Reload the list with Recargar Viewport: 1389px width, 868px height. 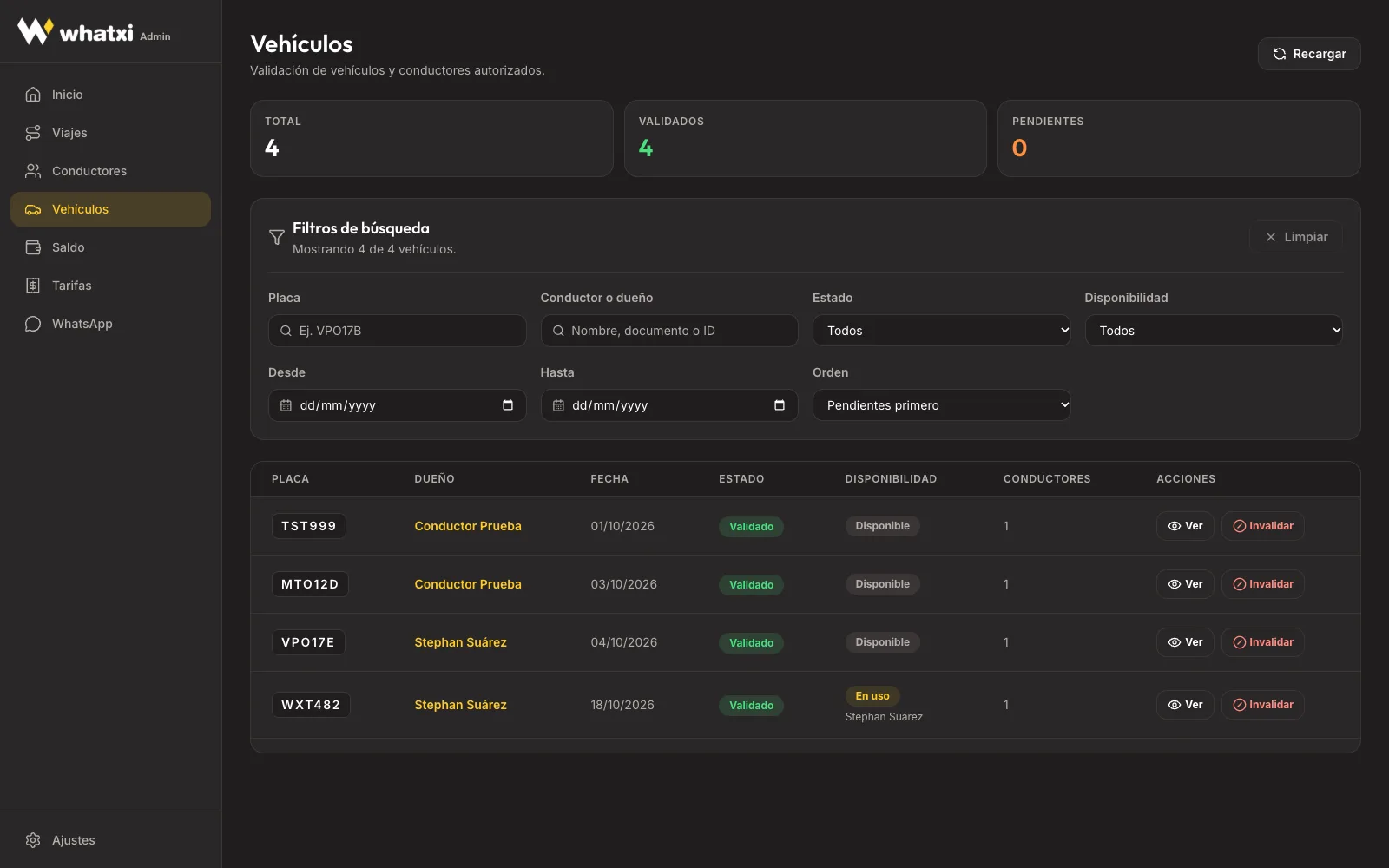click(x=1308, y=54)
